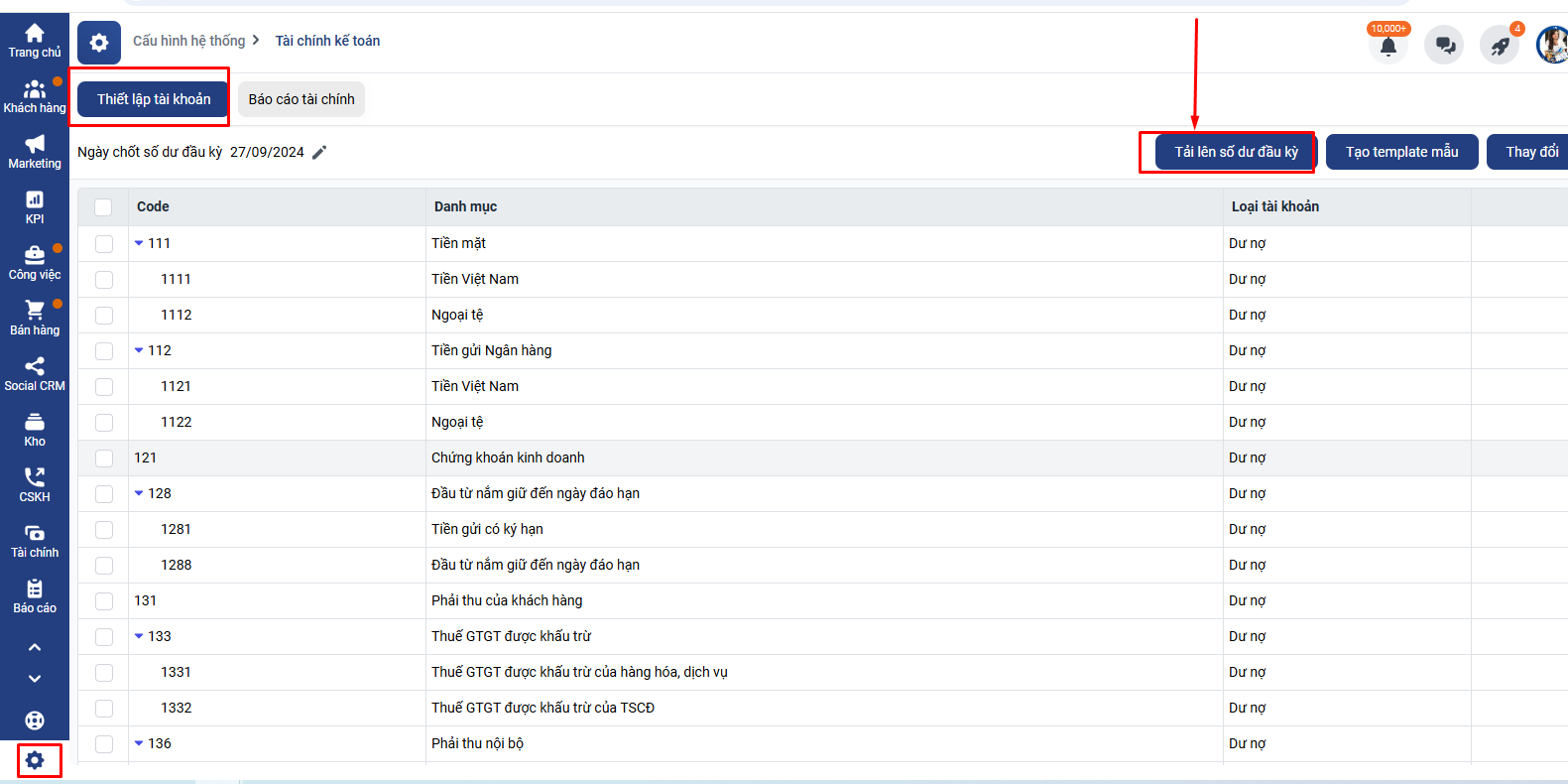Viewport: 1568px width, 784px height.
Task: Open the Marketing megaphone module
Action: 35,151
